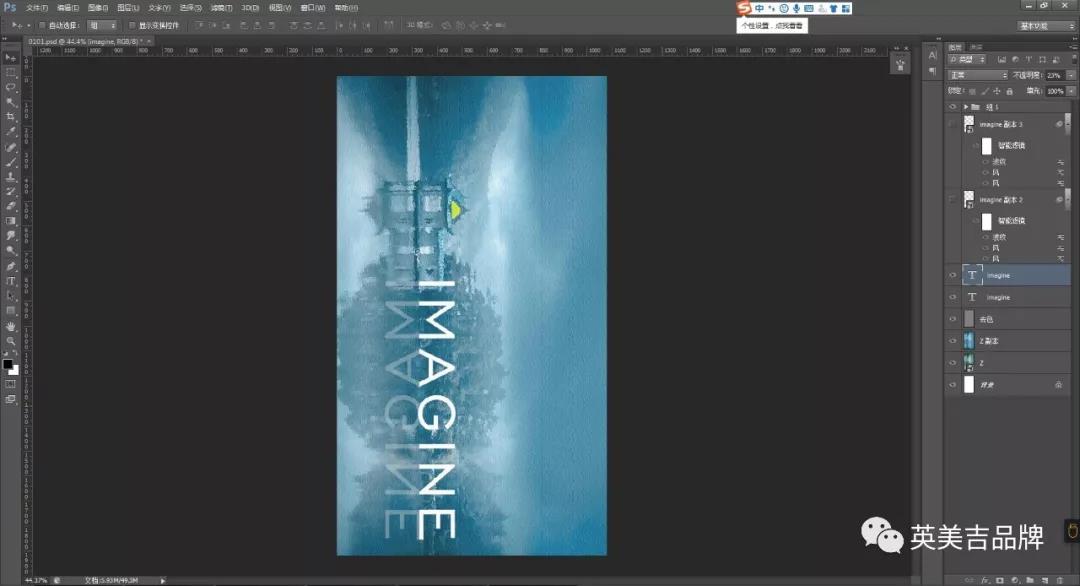Open the 编辑(E) menu
Viewport: 1080px width, 586px height.
coord(68,8)
